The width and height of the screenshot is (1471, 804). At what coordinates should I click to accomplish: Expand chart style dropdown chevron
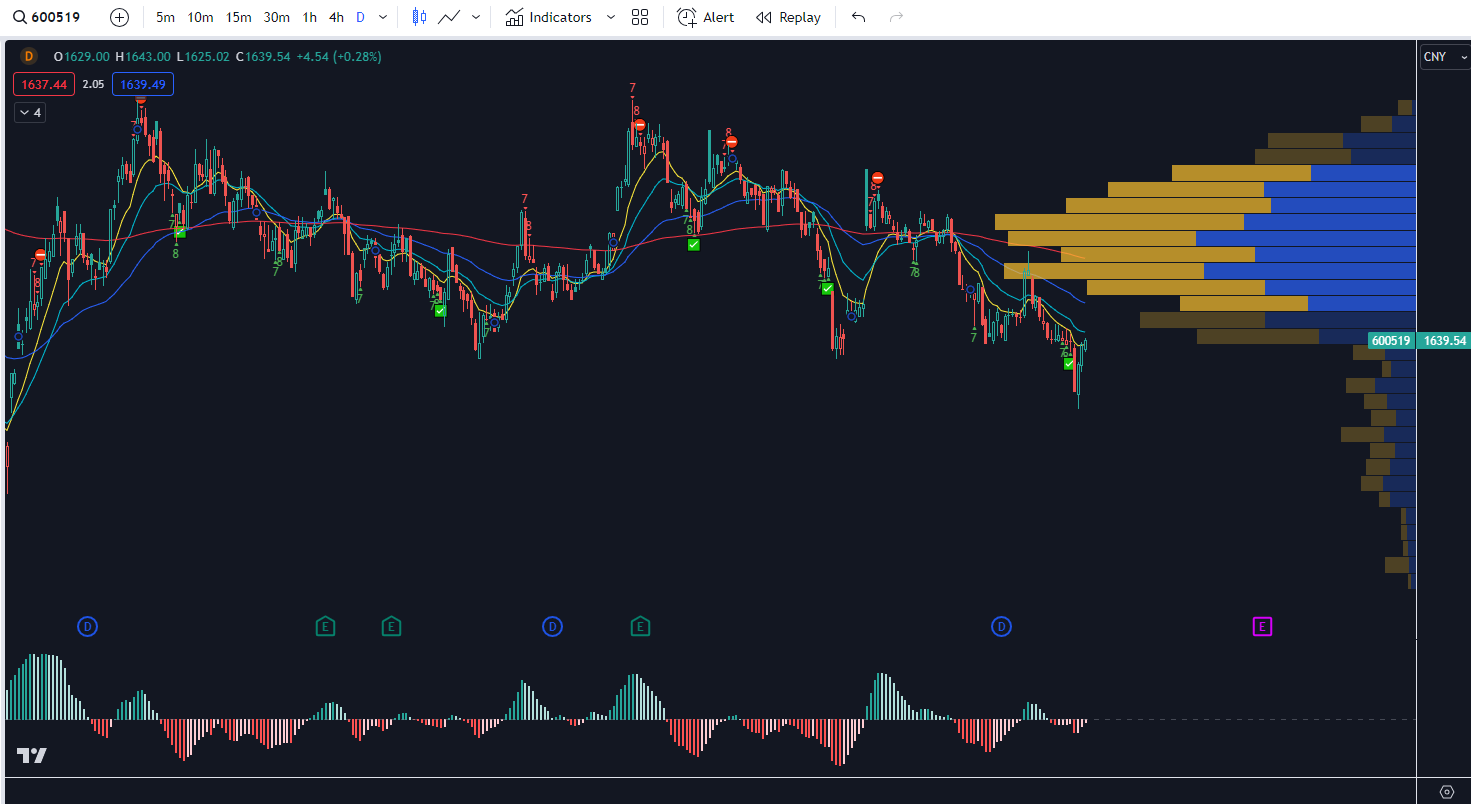(475, 17)
